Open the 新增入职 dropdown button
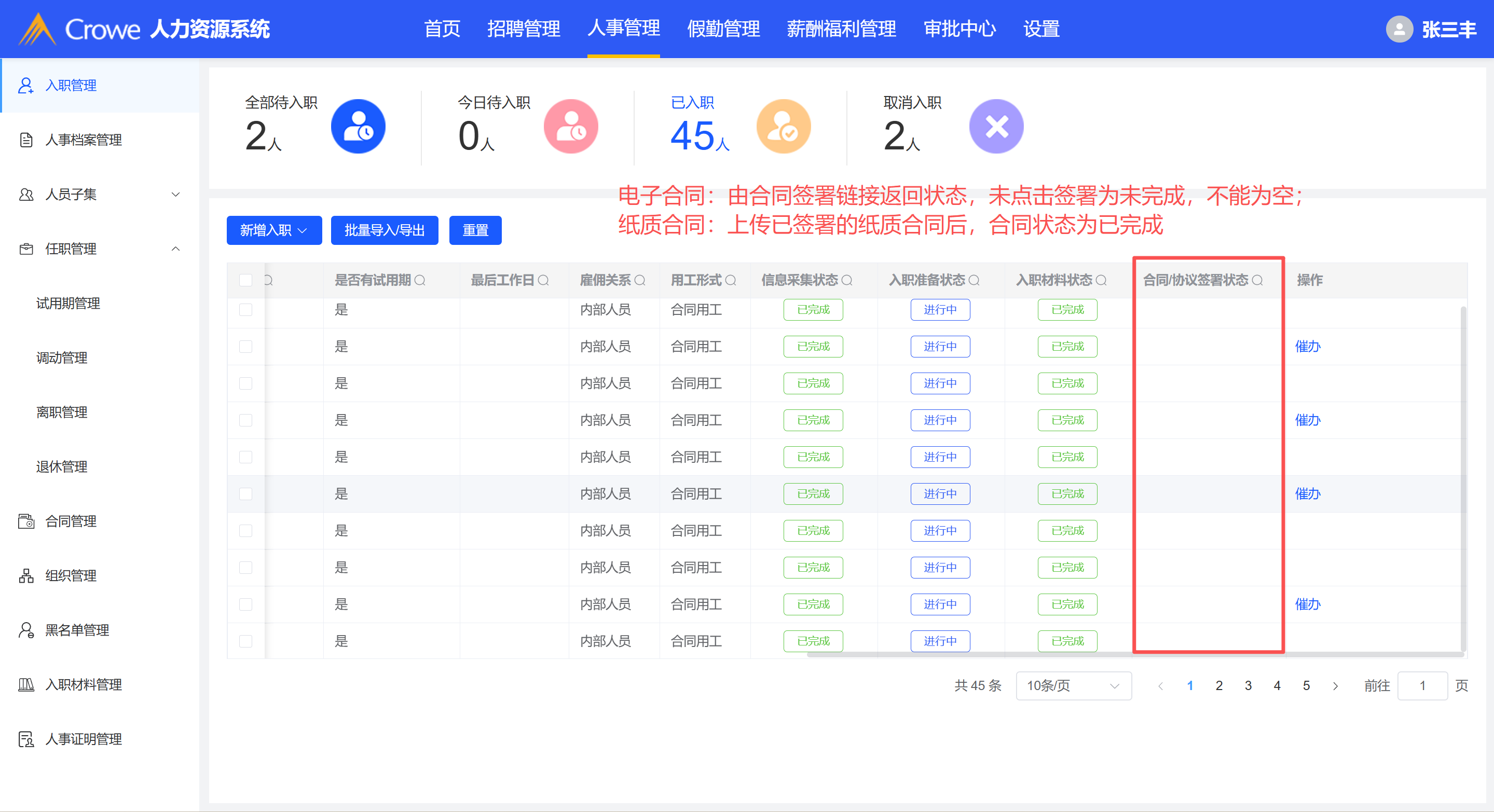This screenshot has width=1494, height=812. point(274,230)
